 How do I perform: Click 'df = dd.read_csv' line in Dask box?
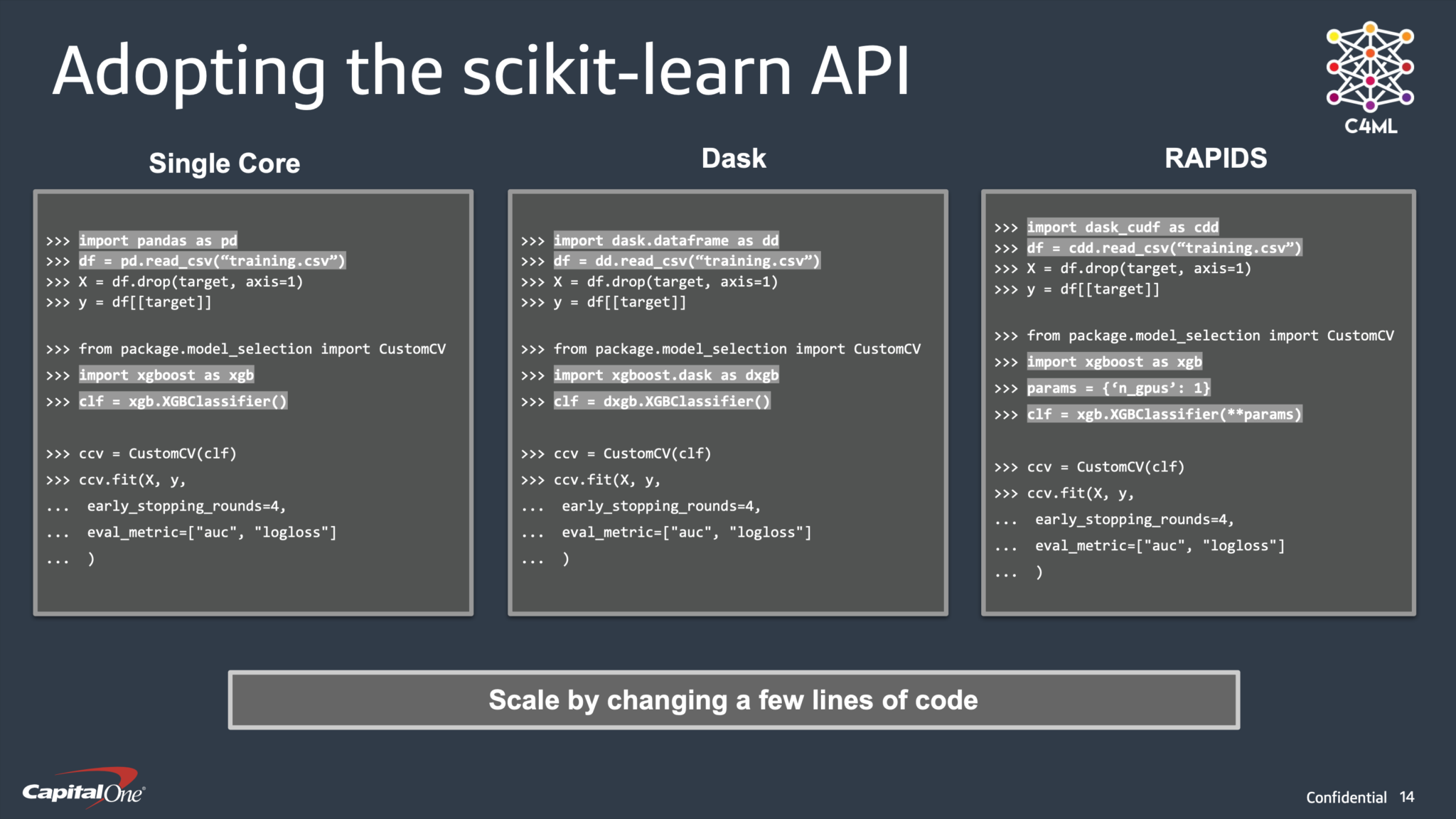tap(687, 261)
